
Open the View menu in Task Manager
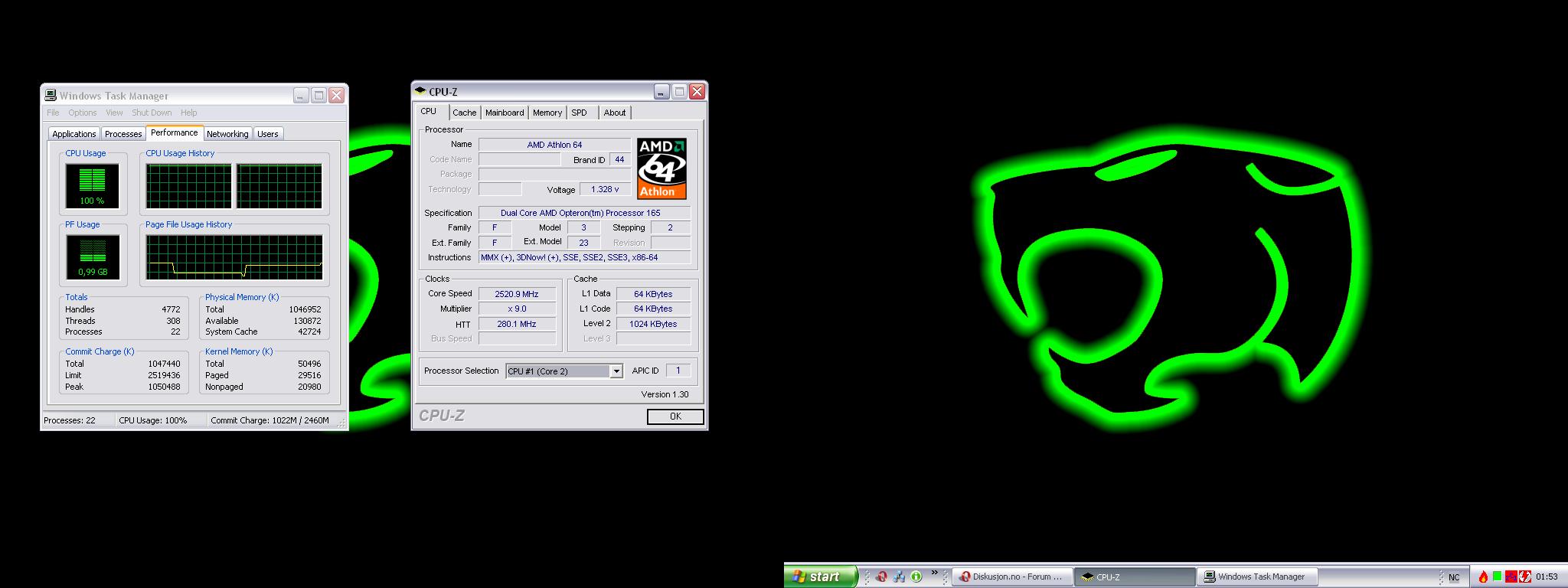point(114,113)
